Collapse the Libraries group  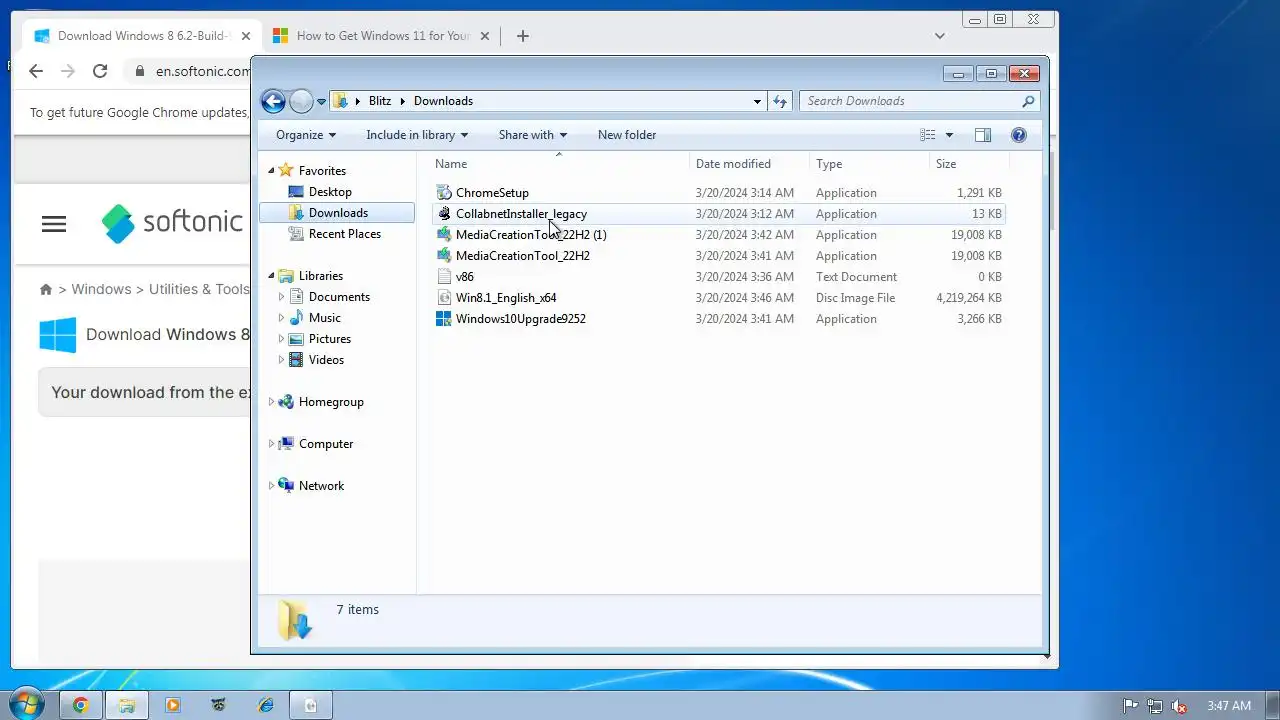point(271,276)
